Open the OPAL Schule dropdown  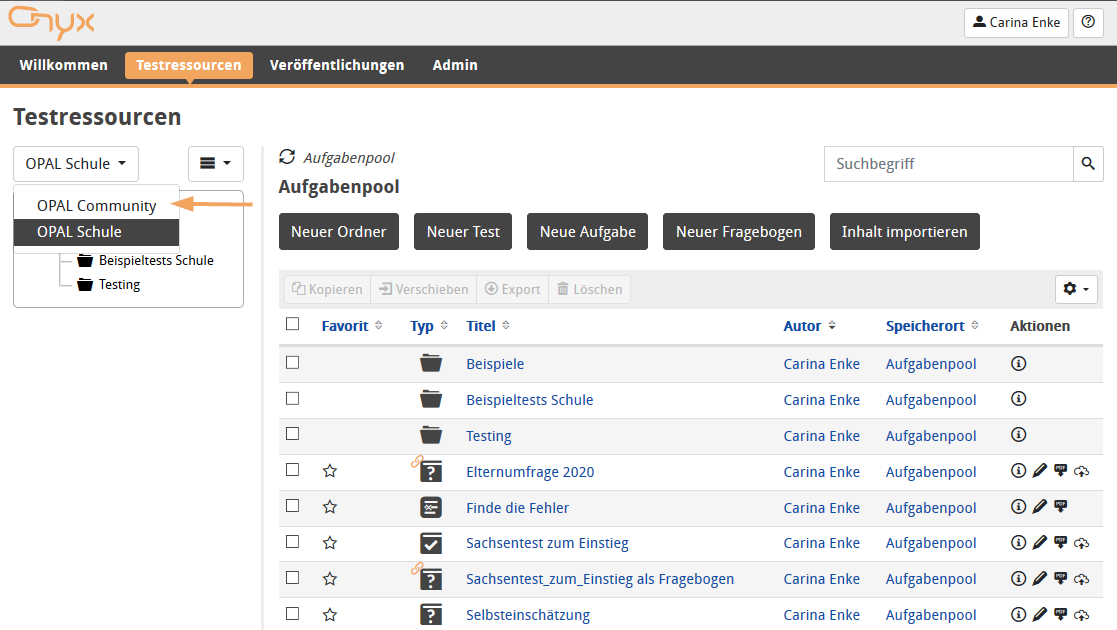point(76,164)
